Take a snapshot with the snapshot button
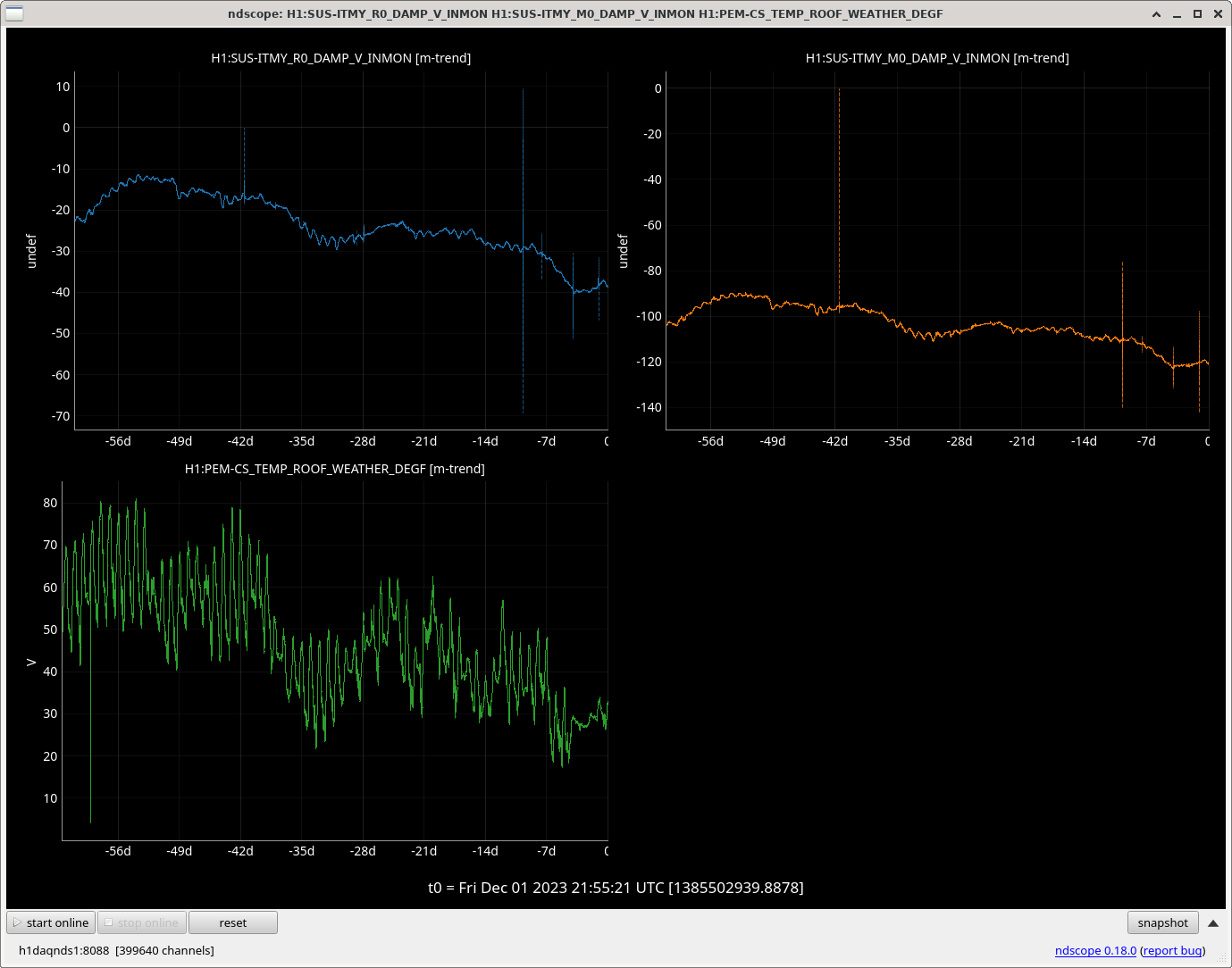1232x968 pixels. [x=1162, y=922]
